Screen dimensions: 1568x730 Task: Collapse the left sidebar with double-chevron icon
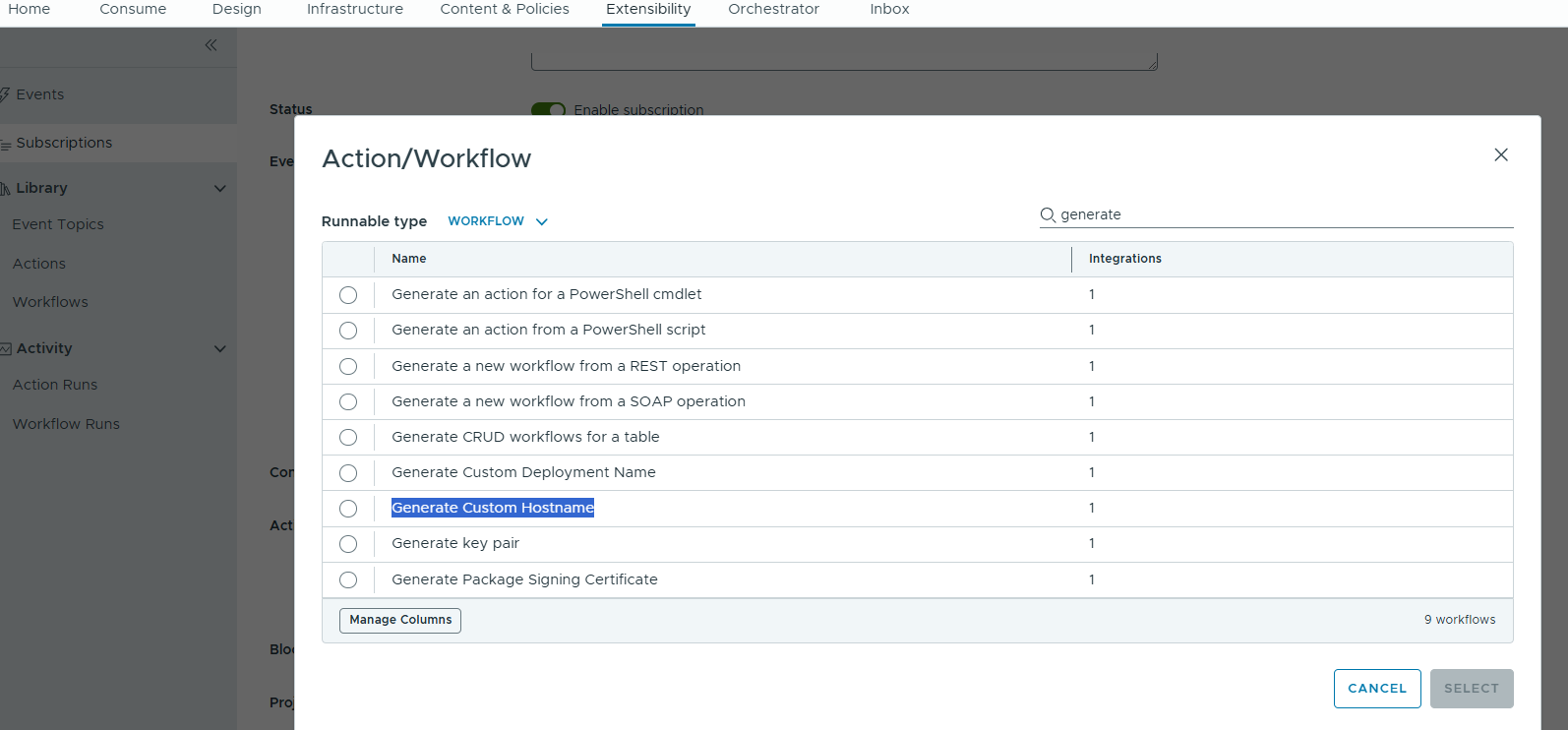211,45
